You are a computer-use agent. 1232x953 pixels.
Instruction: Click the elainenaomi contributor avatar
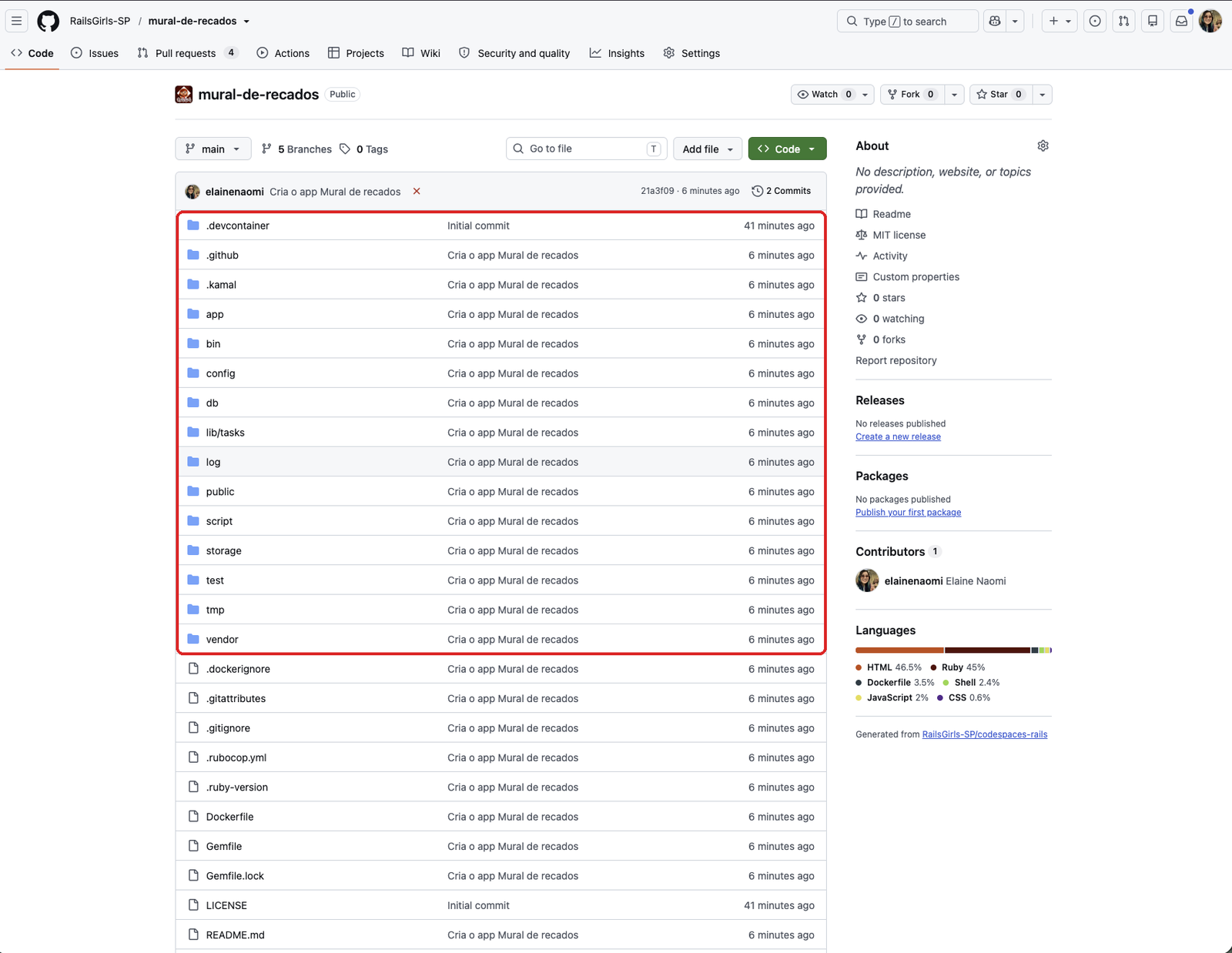click(x=867, y=580)
